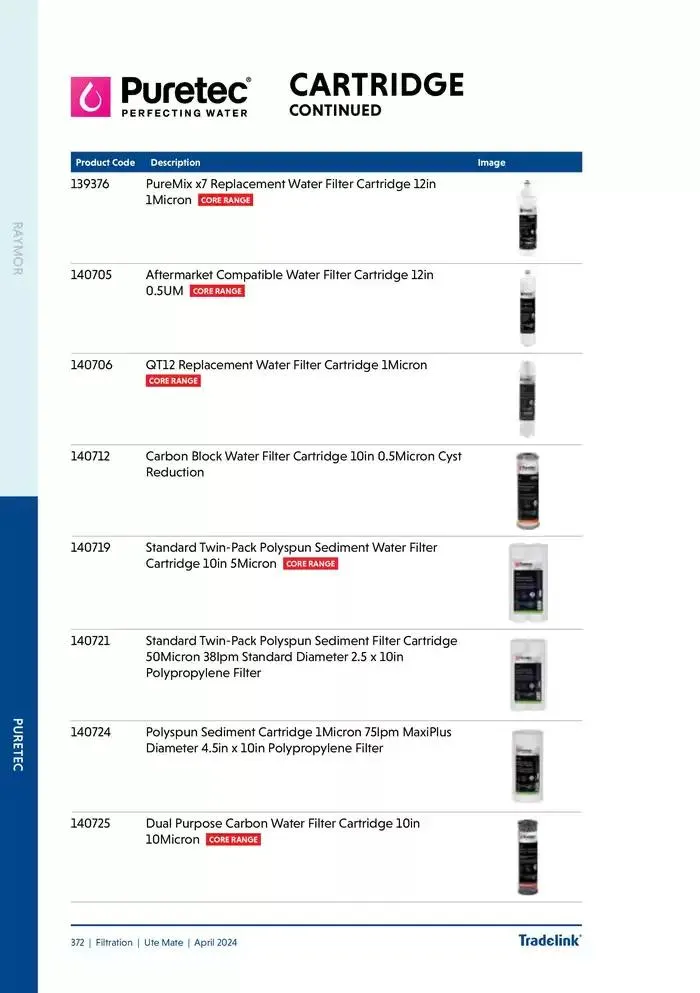700x993 pixels.
Task: Click the Description column header
Action: coord(175,163)
